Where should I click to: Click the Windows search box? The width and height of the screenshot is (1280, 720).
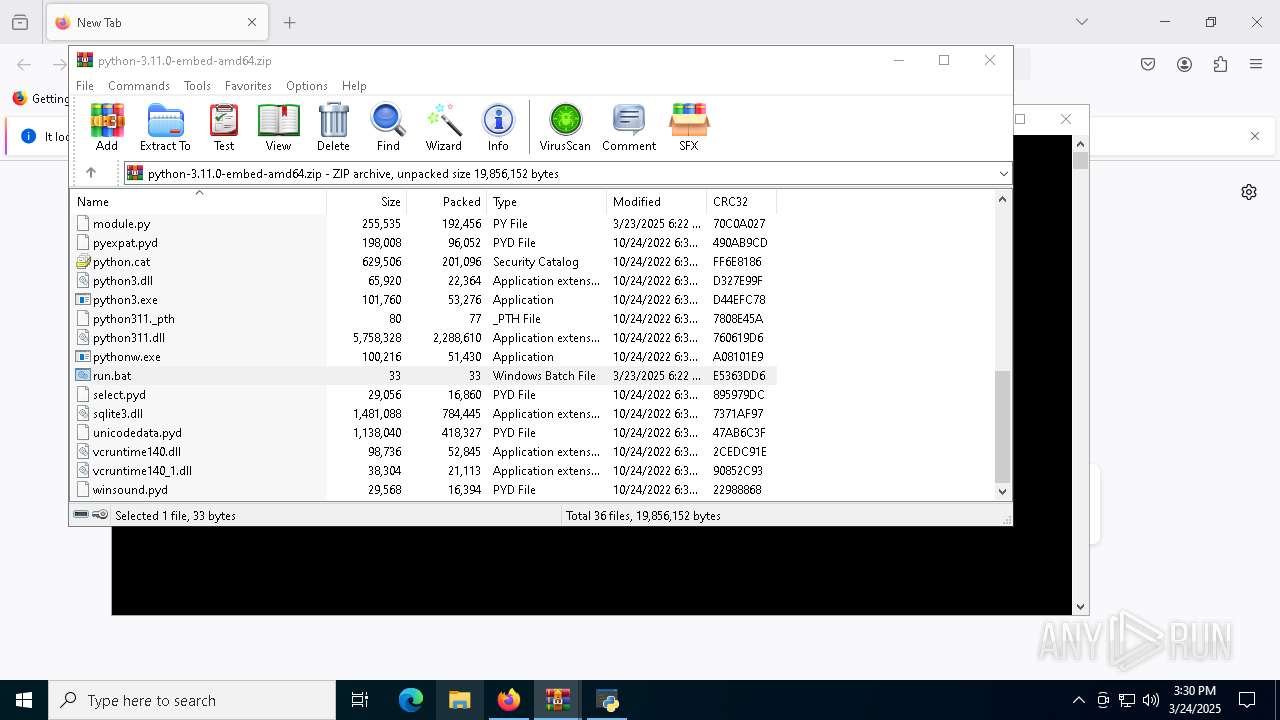[192, 700]
